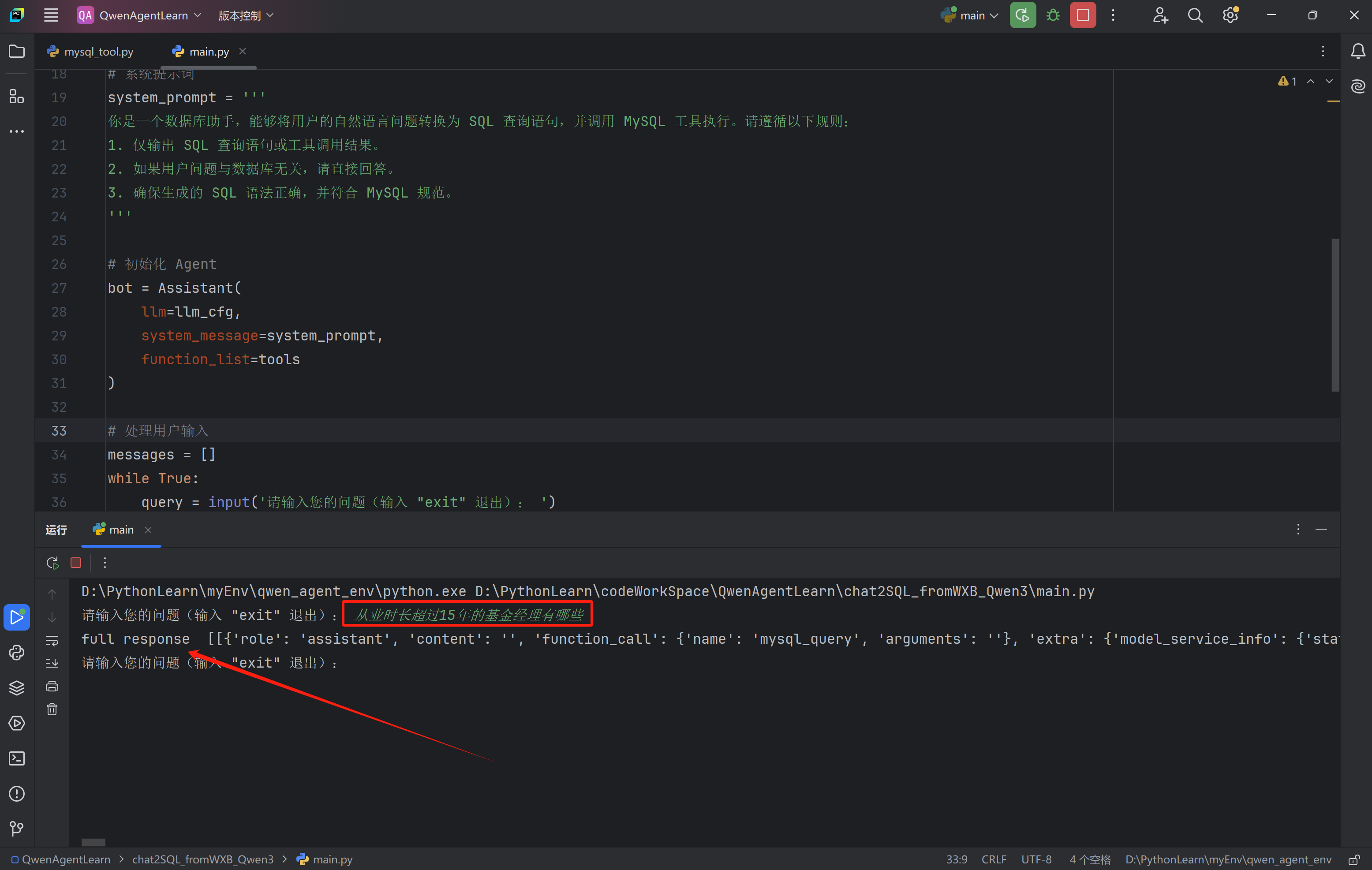Image resolution: width=1372 pixels, height=870 pixels.
Task: Open the Structure tool window icon
Action: [16, 96]
